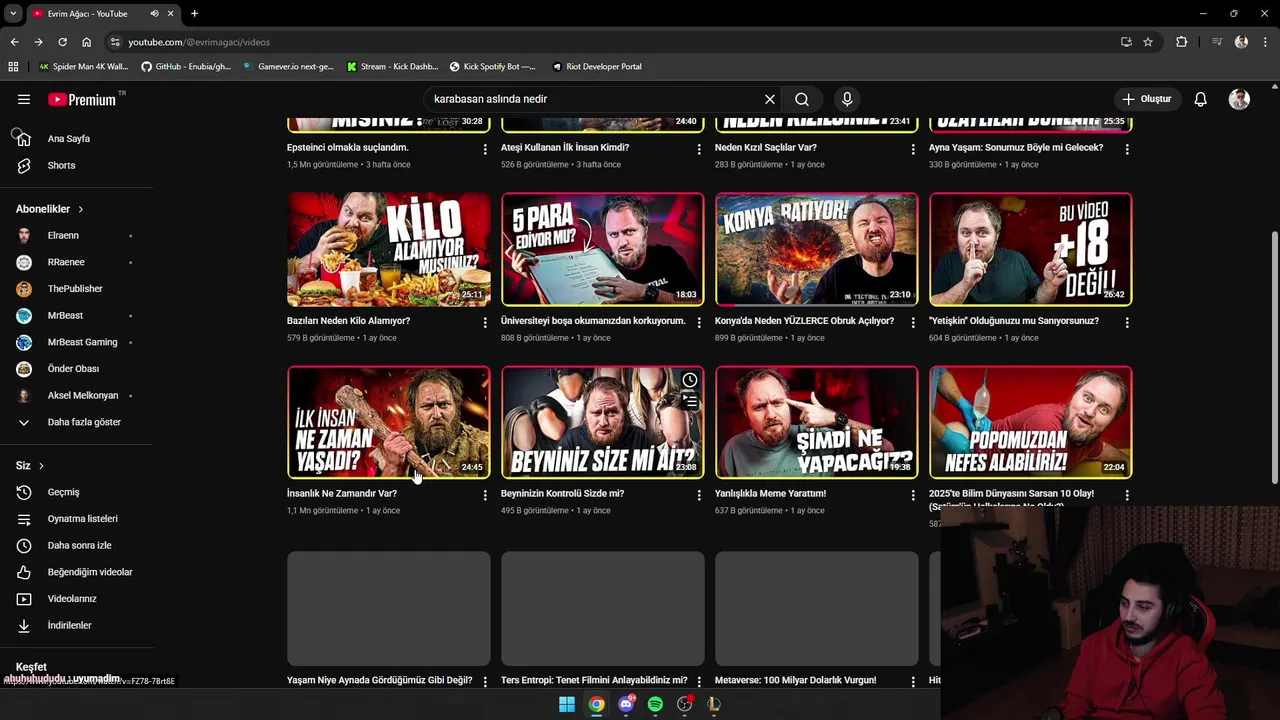Viewport: 1280px width, 720px height.
Task: Open Videolarınız page
Action: [x=72, y=599]
